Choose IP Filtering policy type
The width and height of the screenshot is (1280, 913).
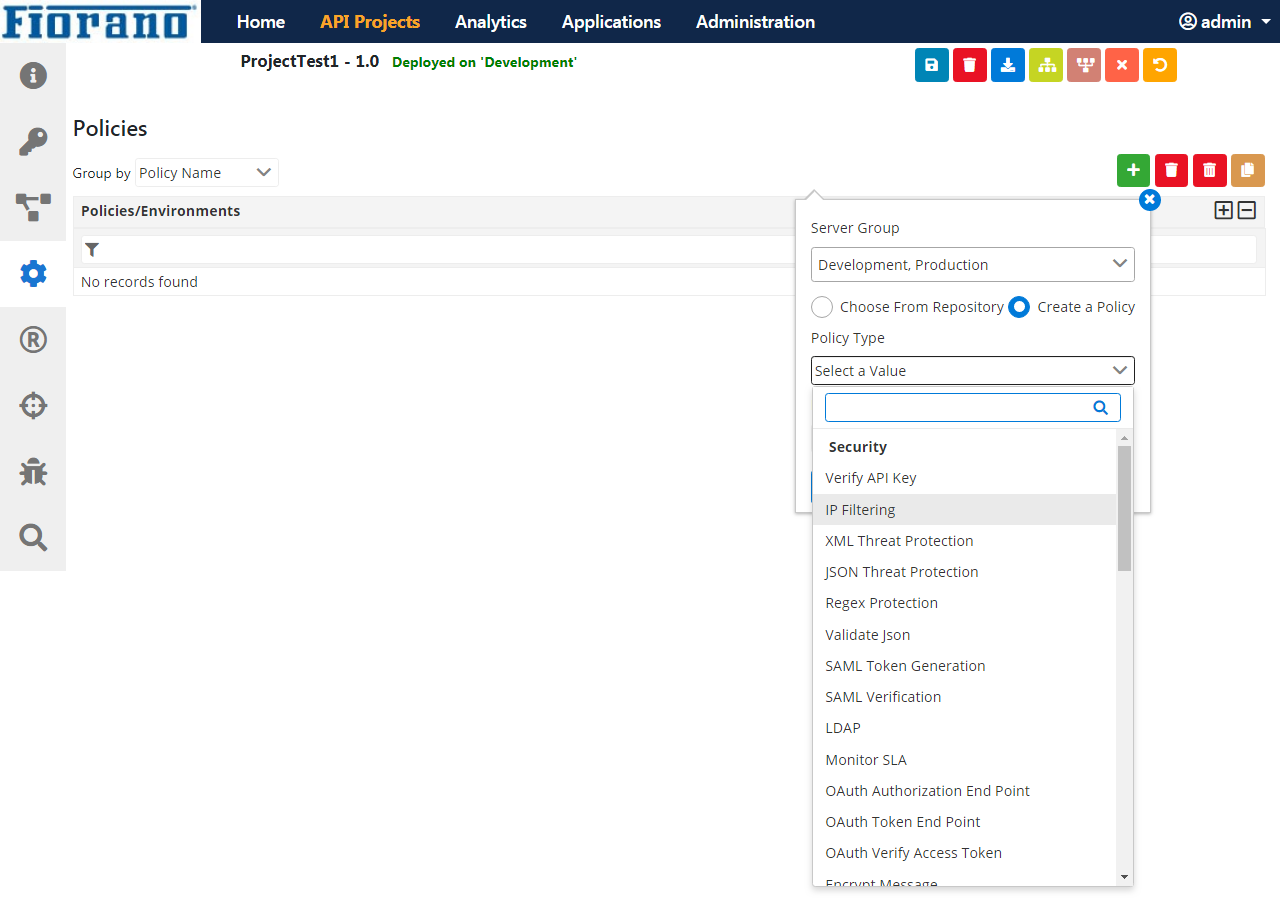[x=965, y=510]
